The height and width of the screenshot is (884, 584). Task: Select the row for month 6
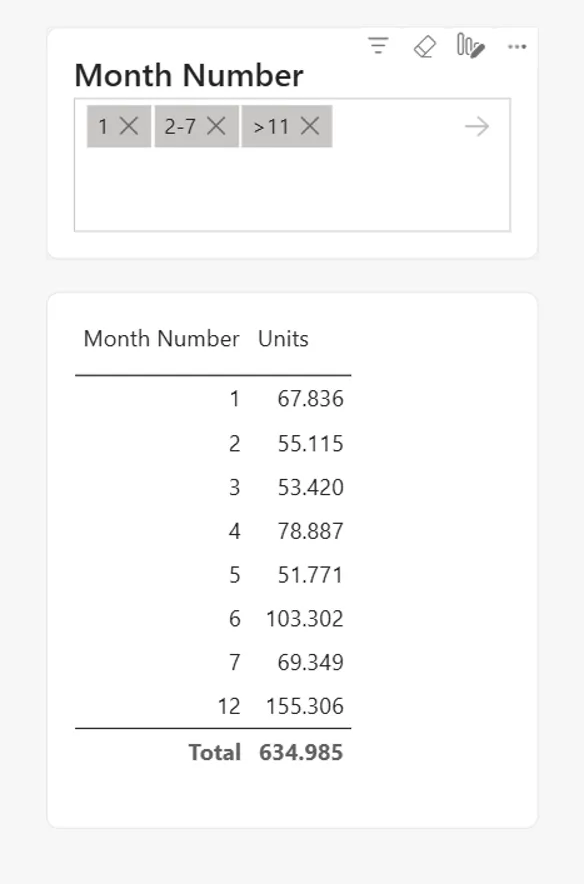213,618
